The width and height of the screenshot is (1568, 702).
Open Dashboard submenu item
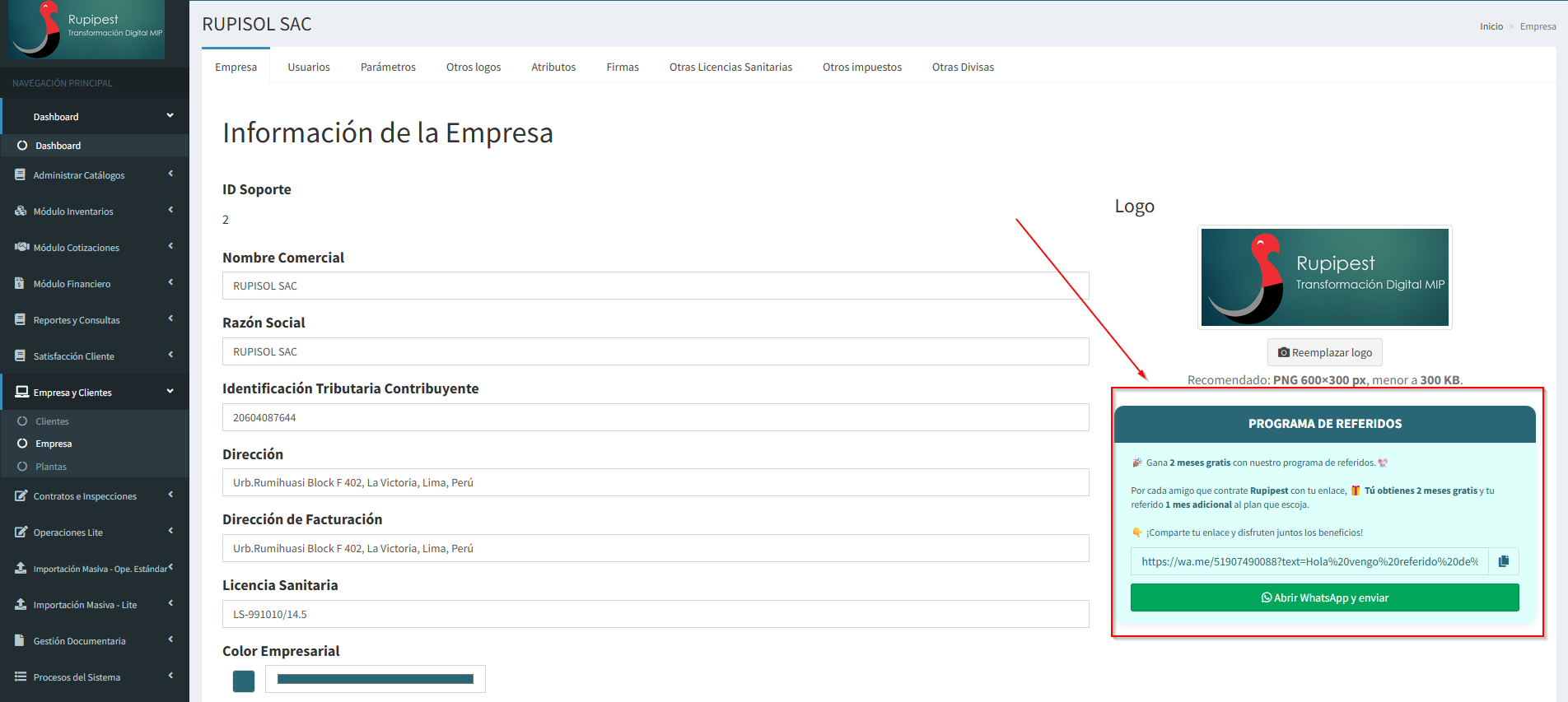tap(58, 145)
